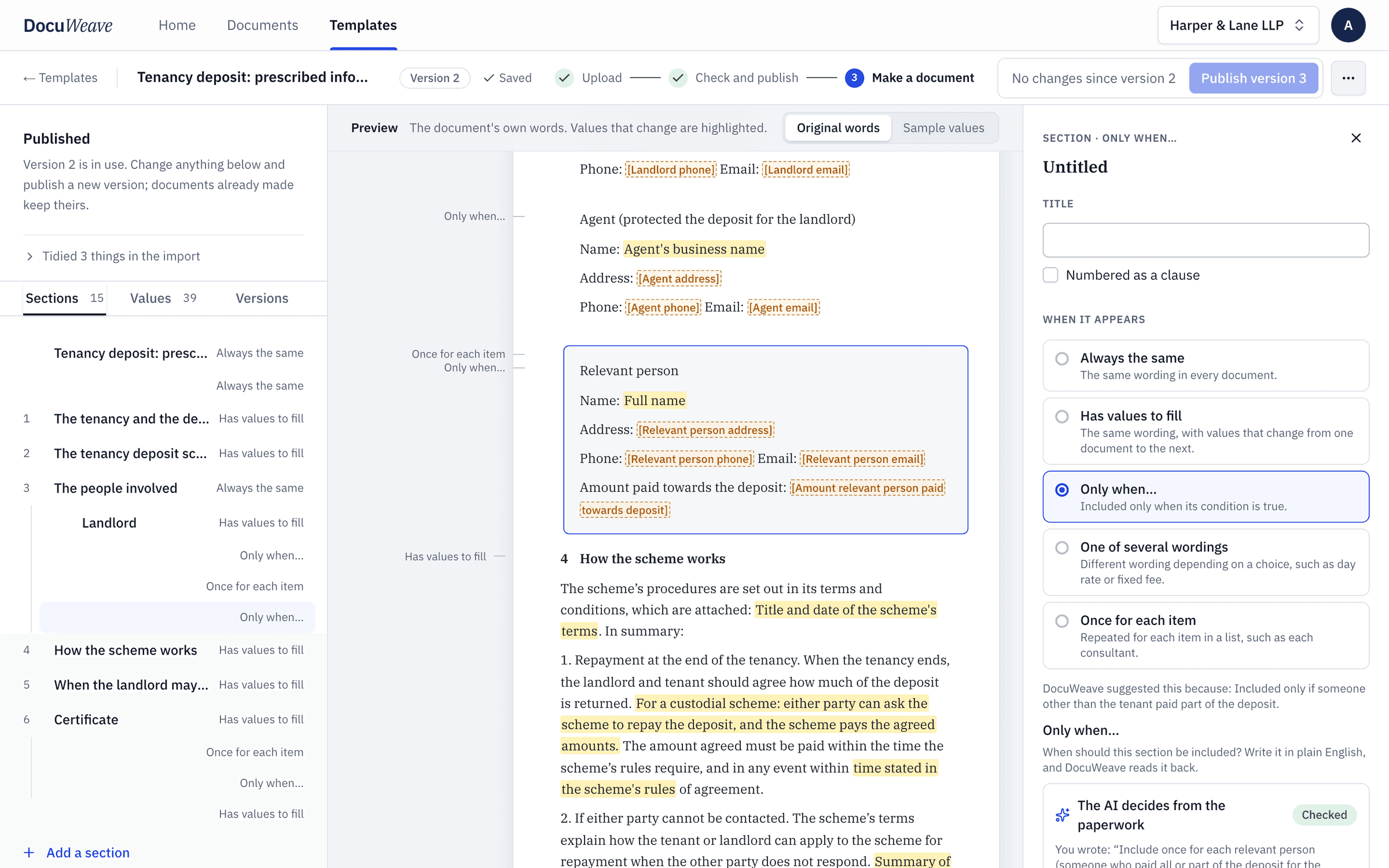Open the three-dots more options menu
The image size is (1389, 868).
tap(1348, 78)
